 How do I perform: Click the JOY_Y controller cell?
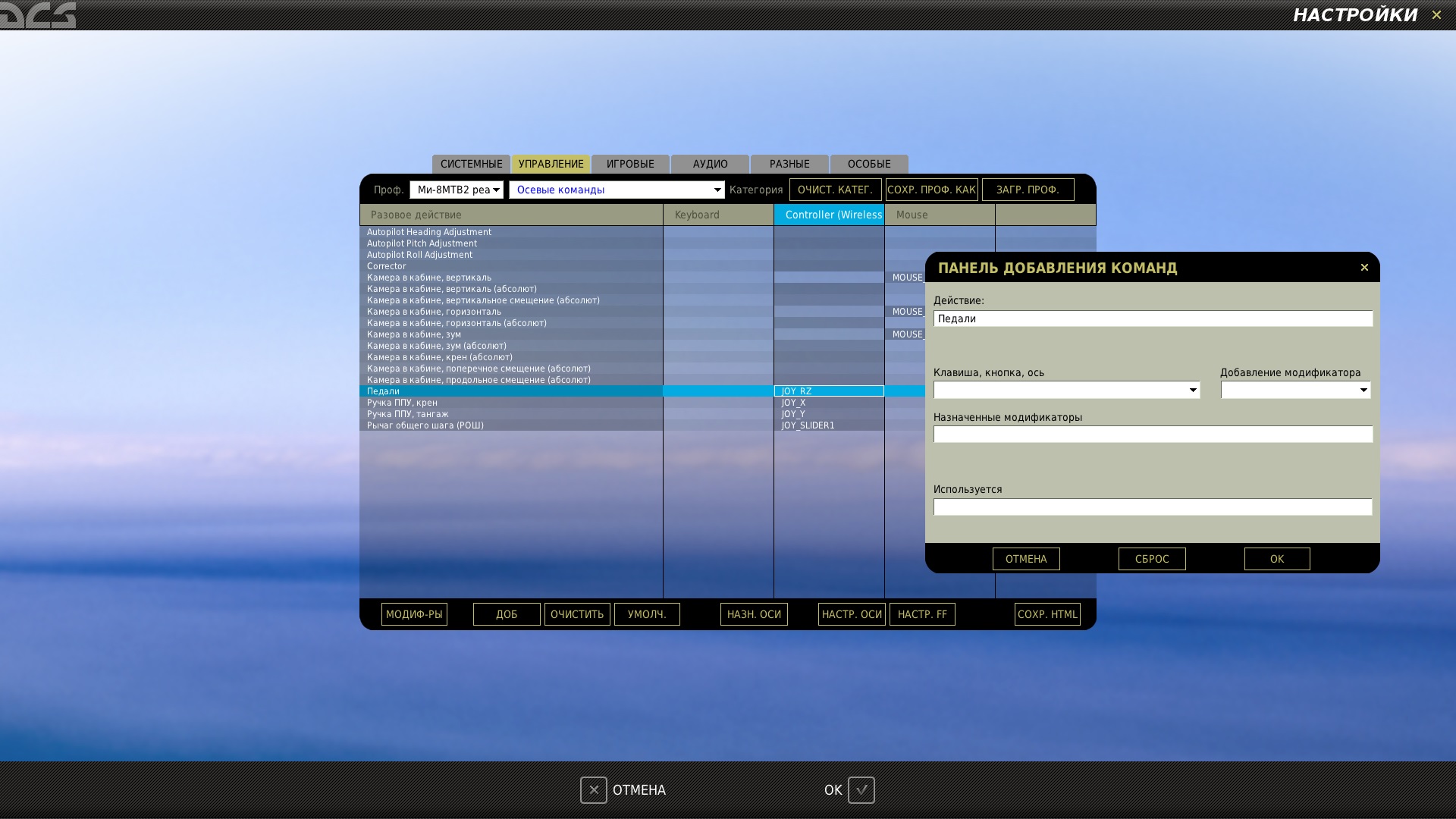829,414
